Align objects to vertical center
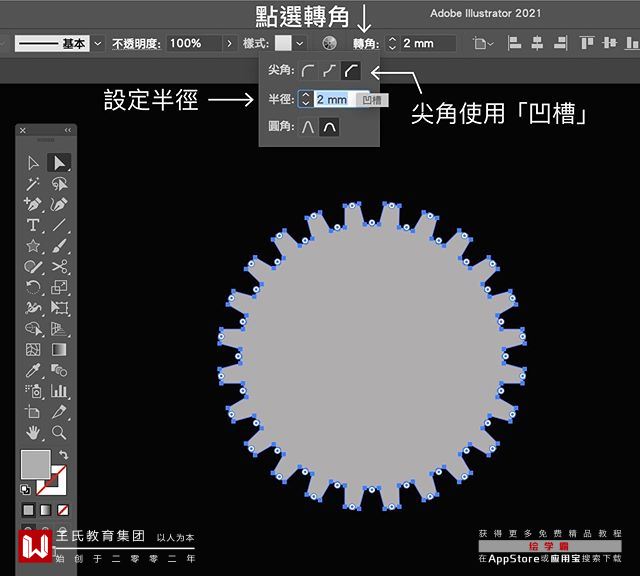 coord(609,43)
